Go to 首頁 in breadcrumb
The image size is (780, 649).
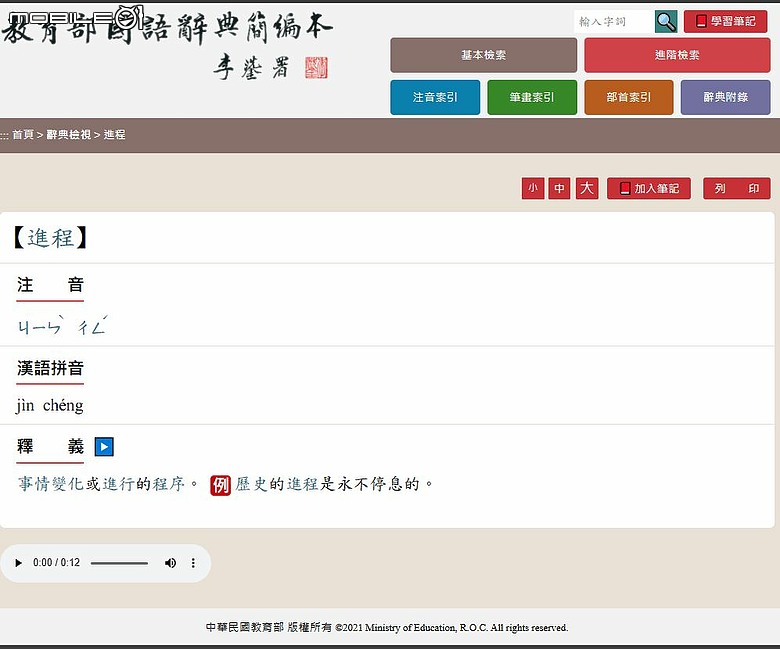click(23, 135)
